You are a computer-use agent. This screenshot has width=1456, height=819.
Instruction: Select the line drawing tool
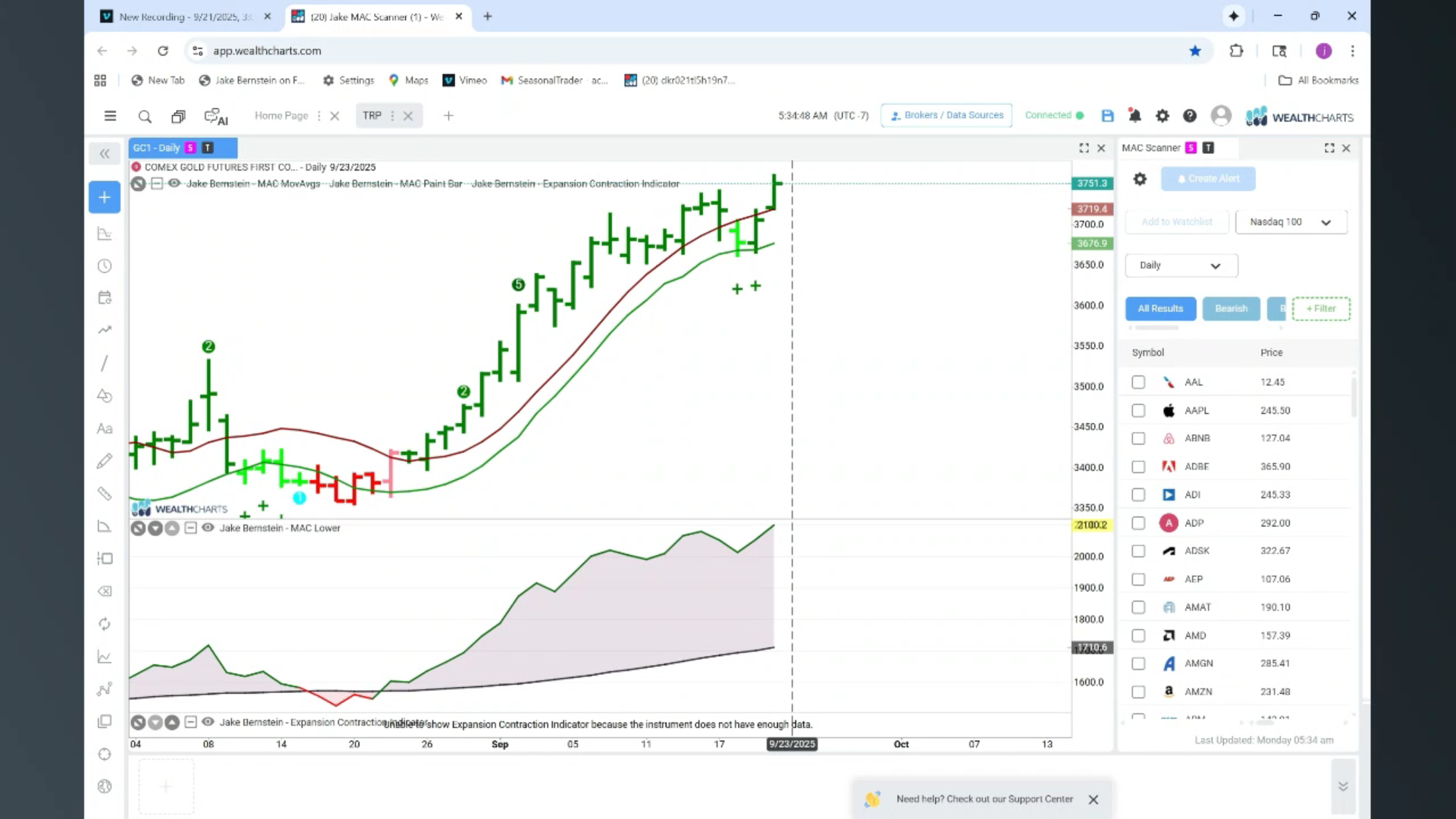(105, 363)
